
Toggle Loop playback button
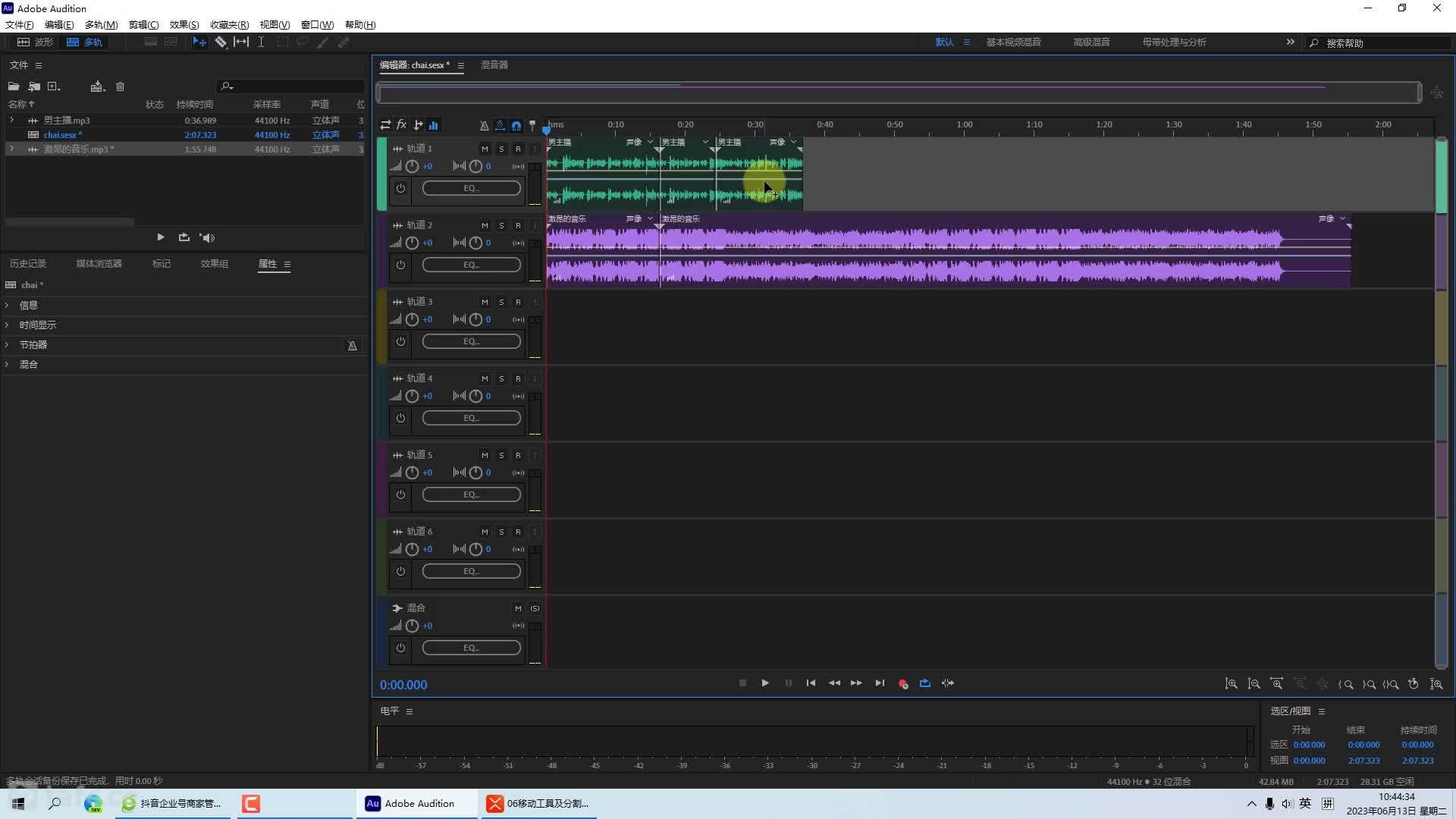coord(925,683)
